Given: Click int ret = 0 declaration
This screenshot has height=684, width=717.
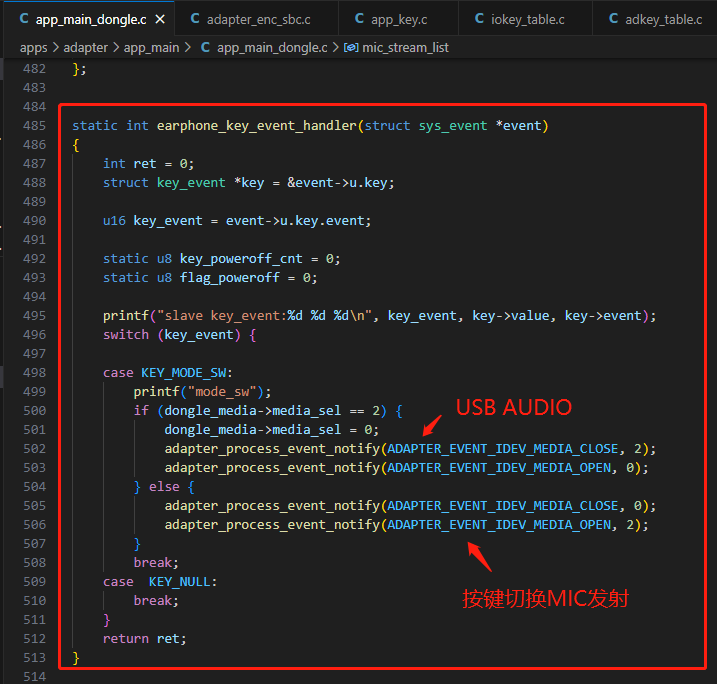Looking at the screenshot, I should point(149,164).
